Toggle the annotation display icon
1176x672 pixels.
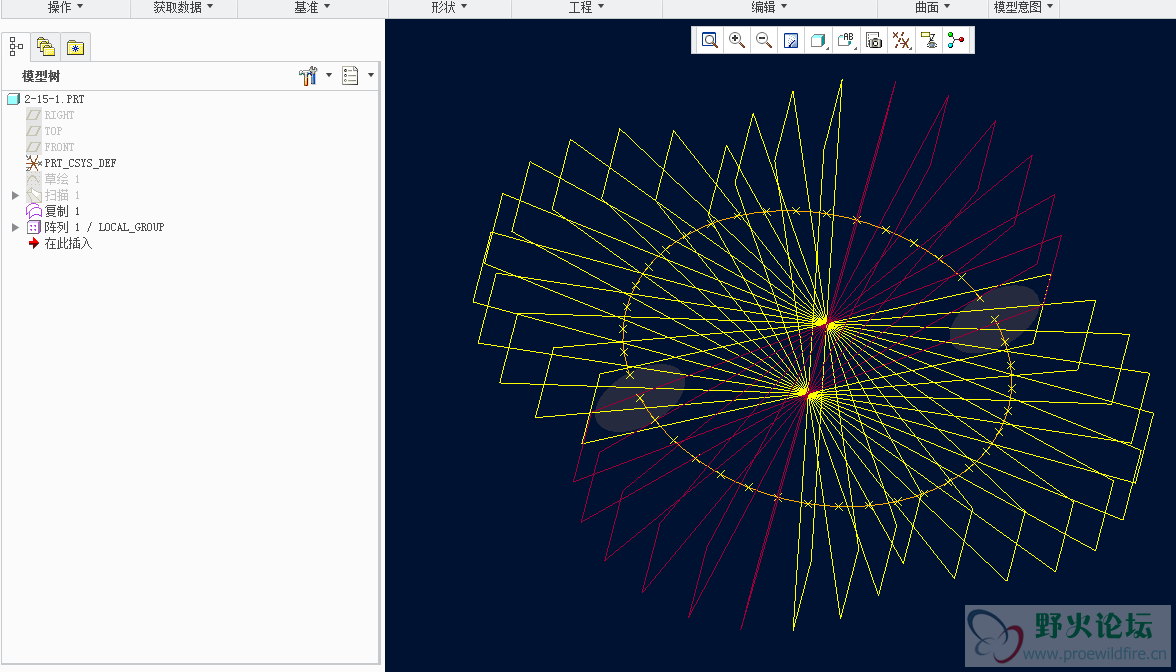pyautogui.click(x=929, y=40)
